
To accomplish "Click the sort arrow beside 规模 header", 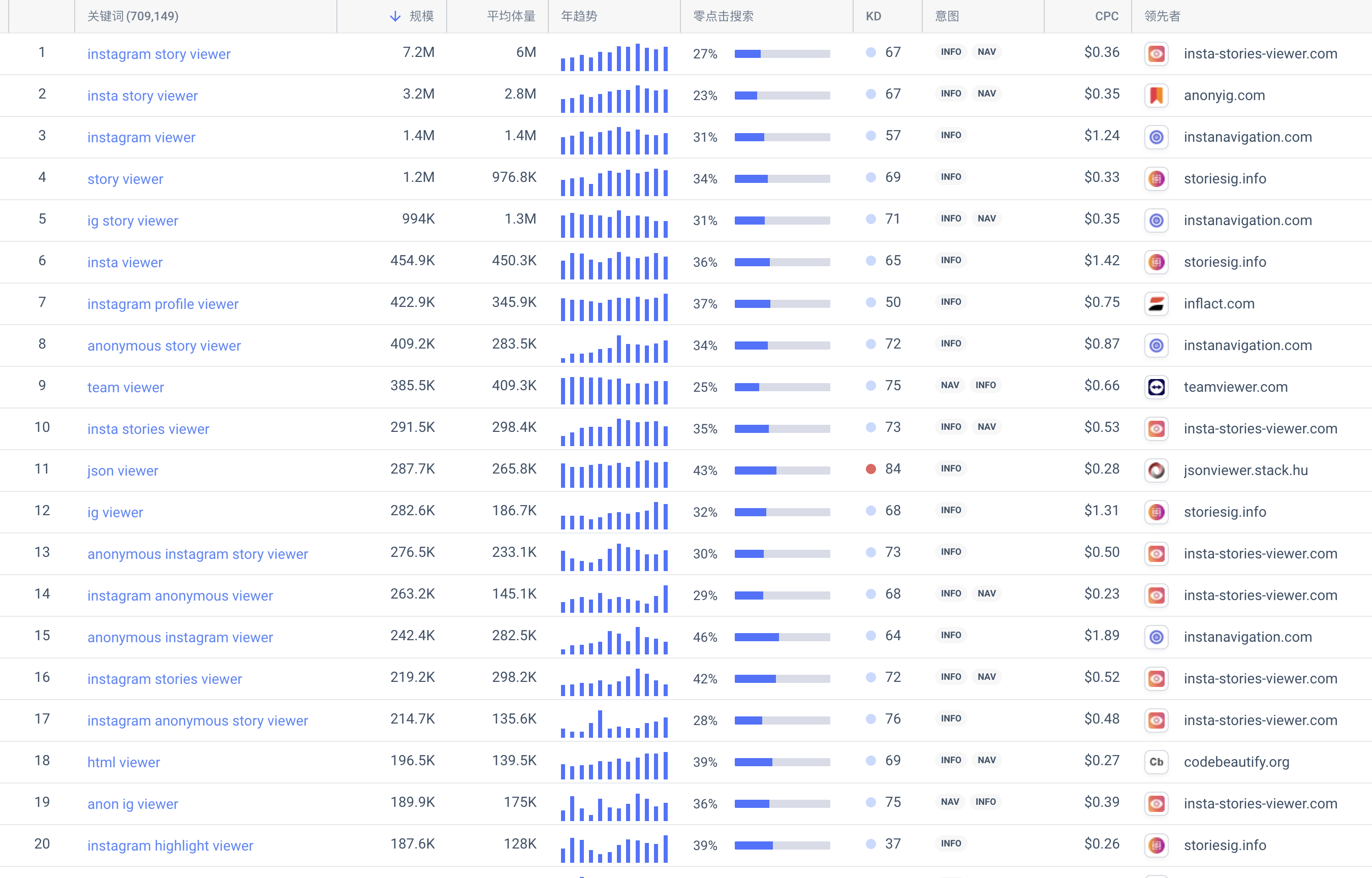I will click(395, 16).
